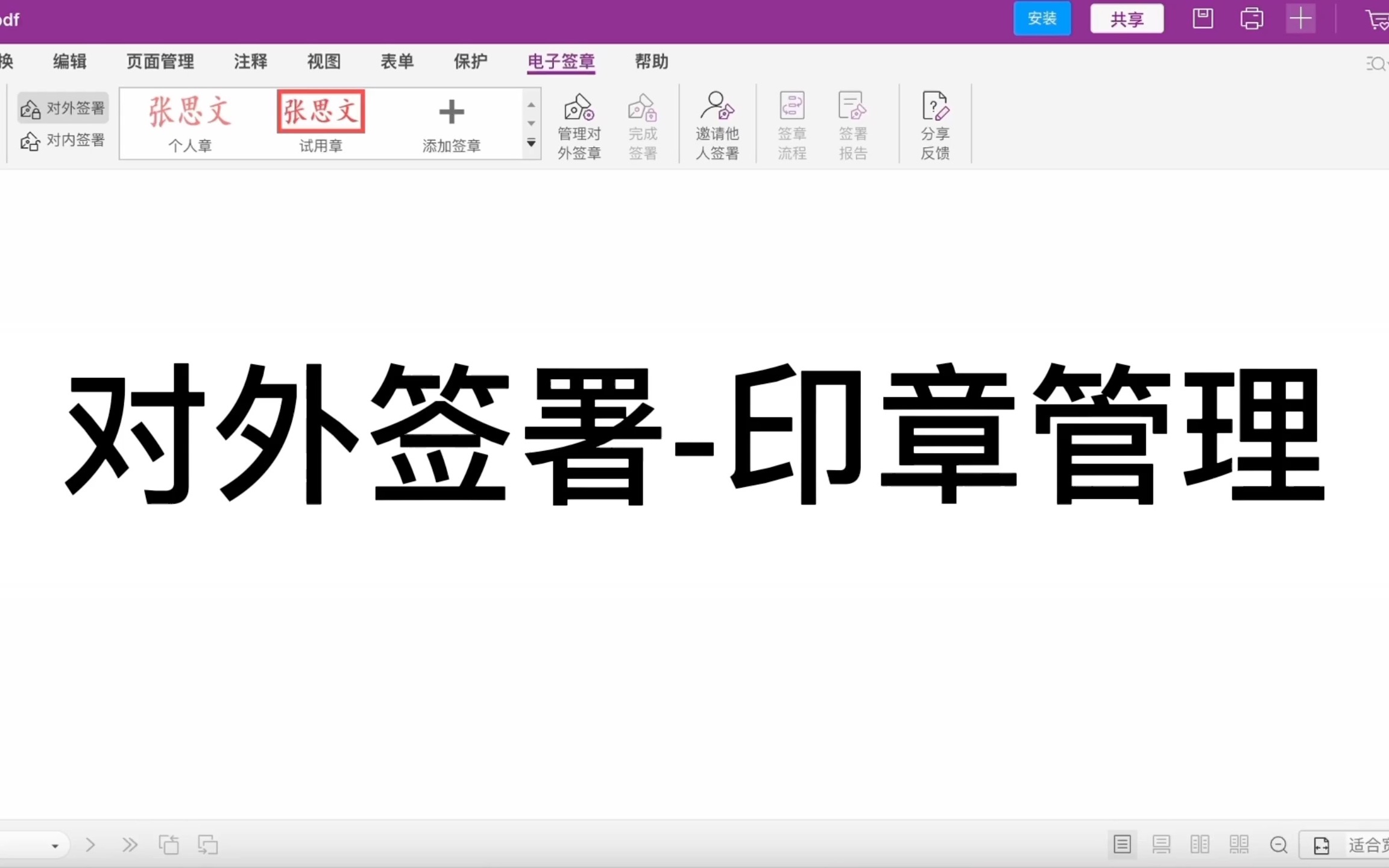Click the 分享反馈 icon
Viewport: 1389px width, 868px height.
click(x=935, y=125)
